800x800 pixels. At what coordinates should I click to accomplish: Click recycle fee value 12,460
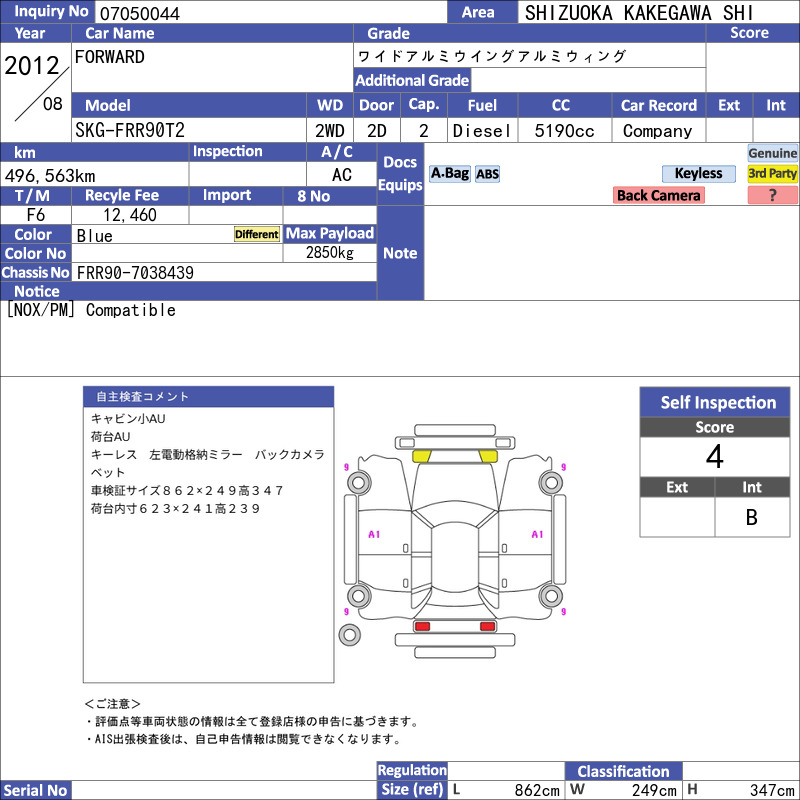[x=130, y=215]
